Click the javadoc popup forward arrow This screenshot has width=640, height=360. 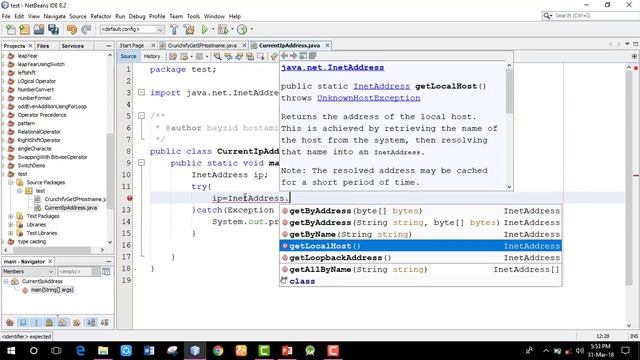[293, 56]
